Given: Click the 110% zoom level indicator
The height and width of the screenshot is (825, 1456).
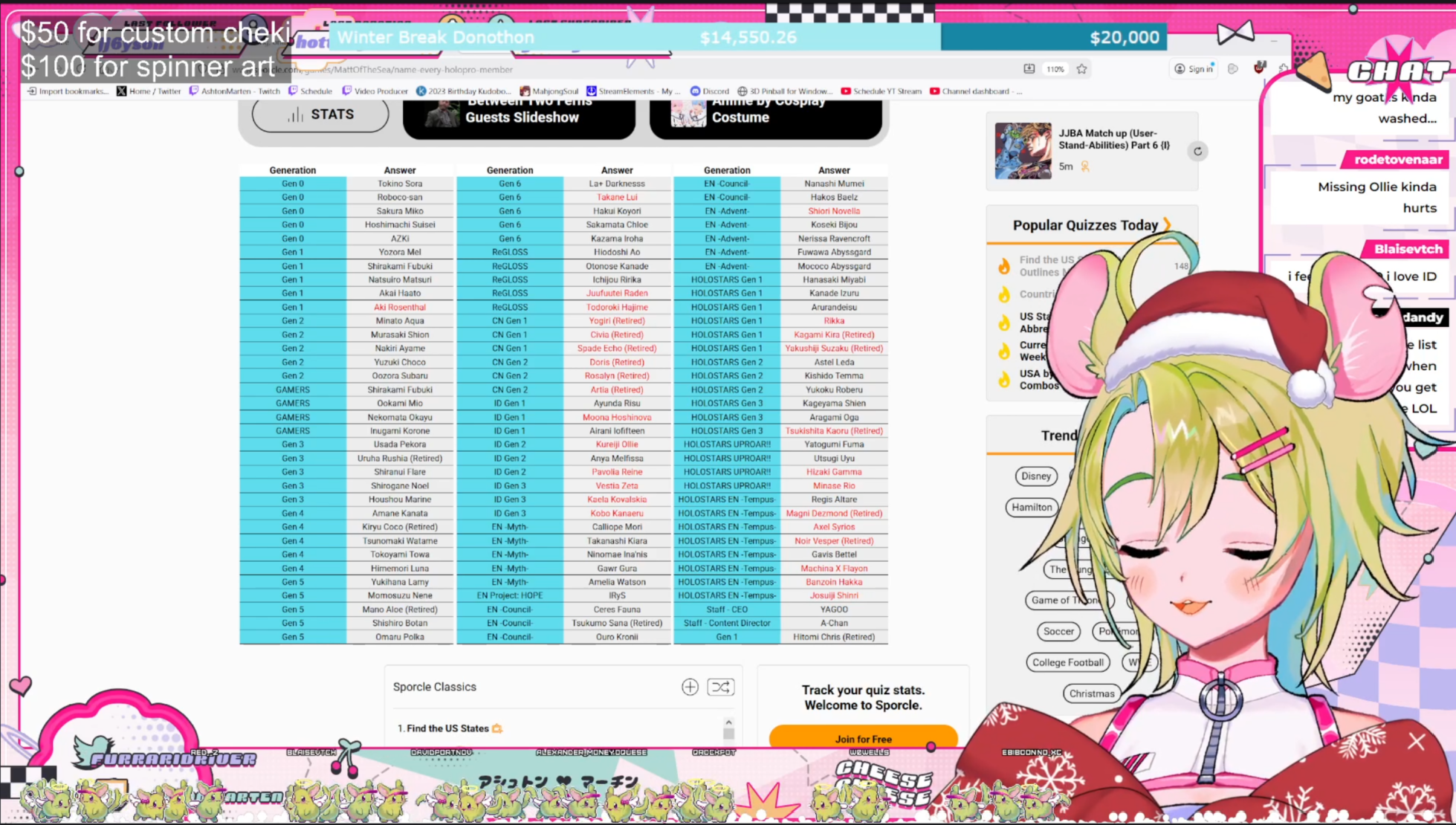Looking at the screenshot, I should click(x=1055, y=69).
